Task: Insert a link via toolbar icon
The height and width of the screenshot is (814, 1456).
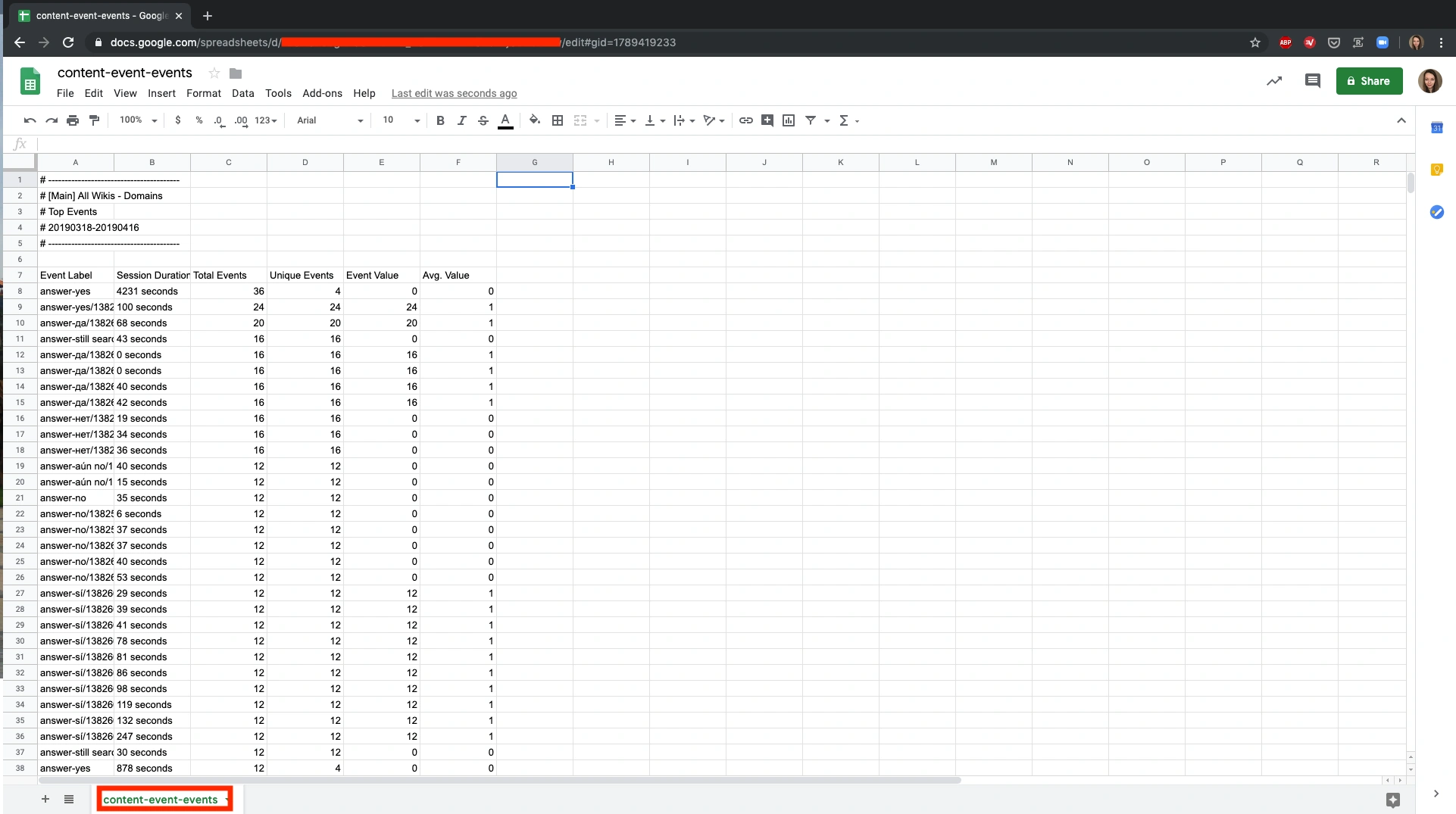Action: (x=746, y=120)
